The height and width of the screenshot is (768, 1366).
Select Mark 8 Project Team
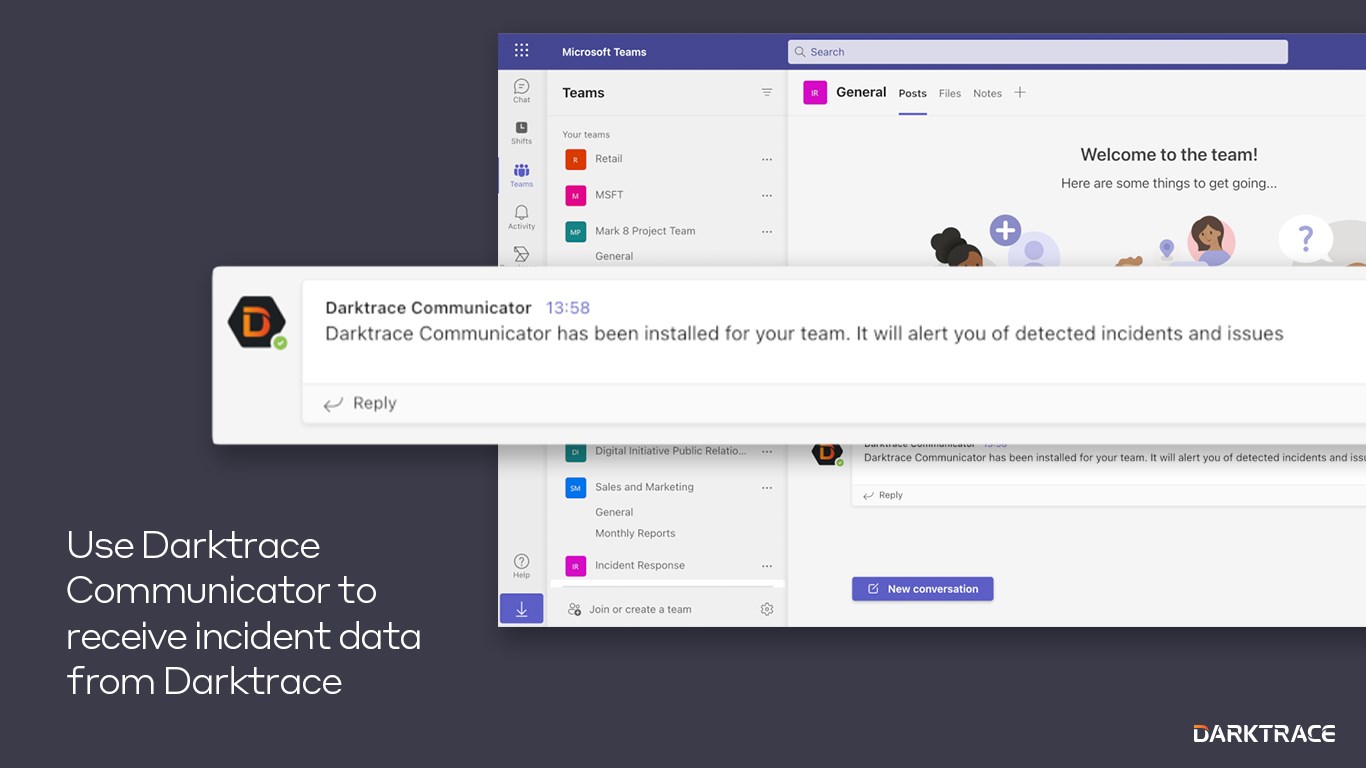point(645,231)
